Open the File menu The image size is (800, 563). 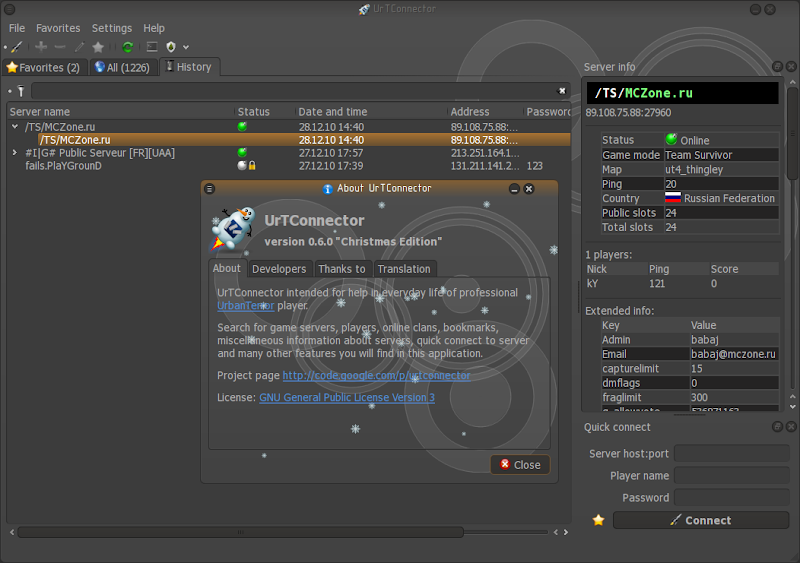(x=17, y=28)
